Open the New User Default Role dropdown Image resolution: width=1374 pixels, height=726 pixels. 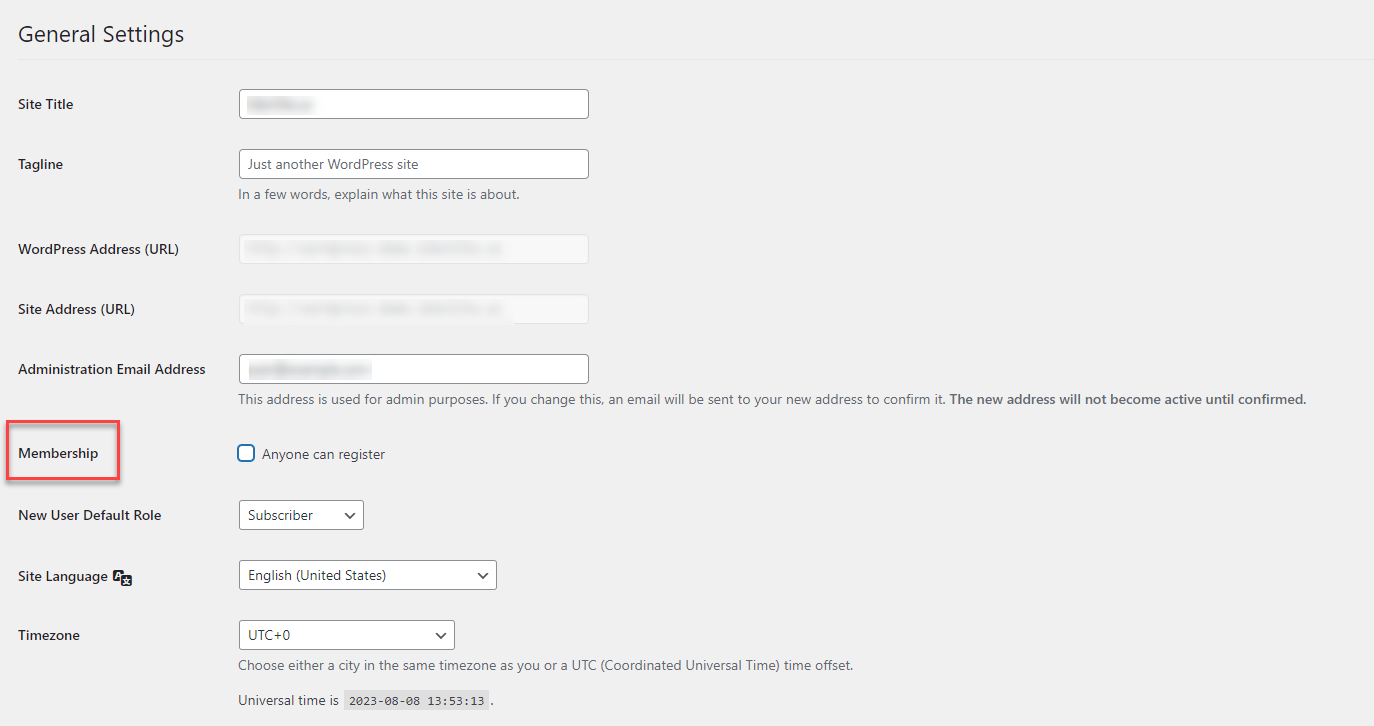pos(301,515)
